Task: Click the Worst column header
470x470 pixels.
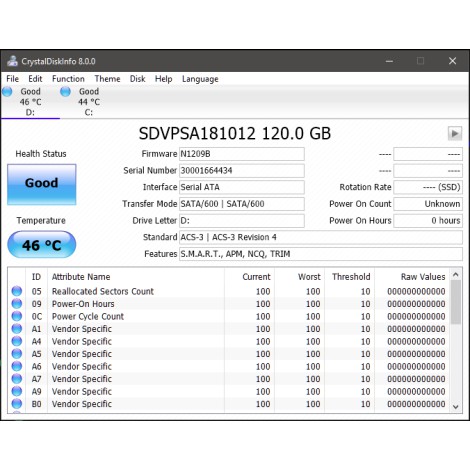Action: pos(300,277)
